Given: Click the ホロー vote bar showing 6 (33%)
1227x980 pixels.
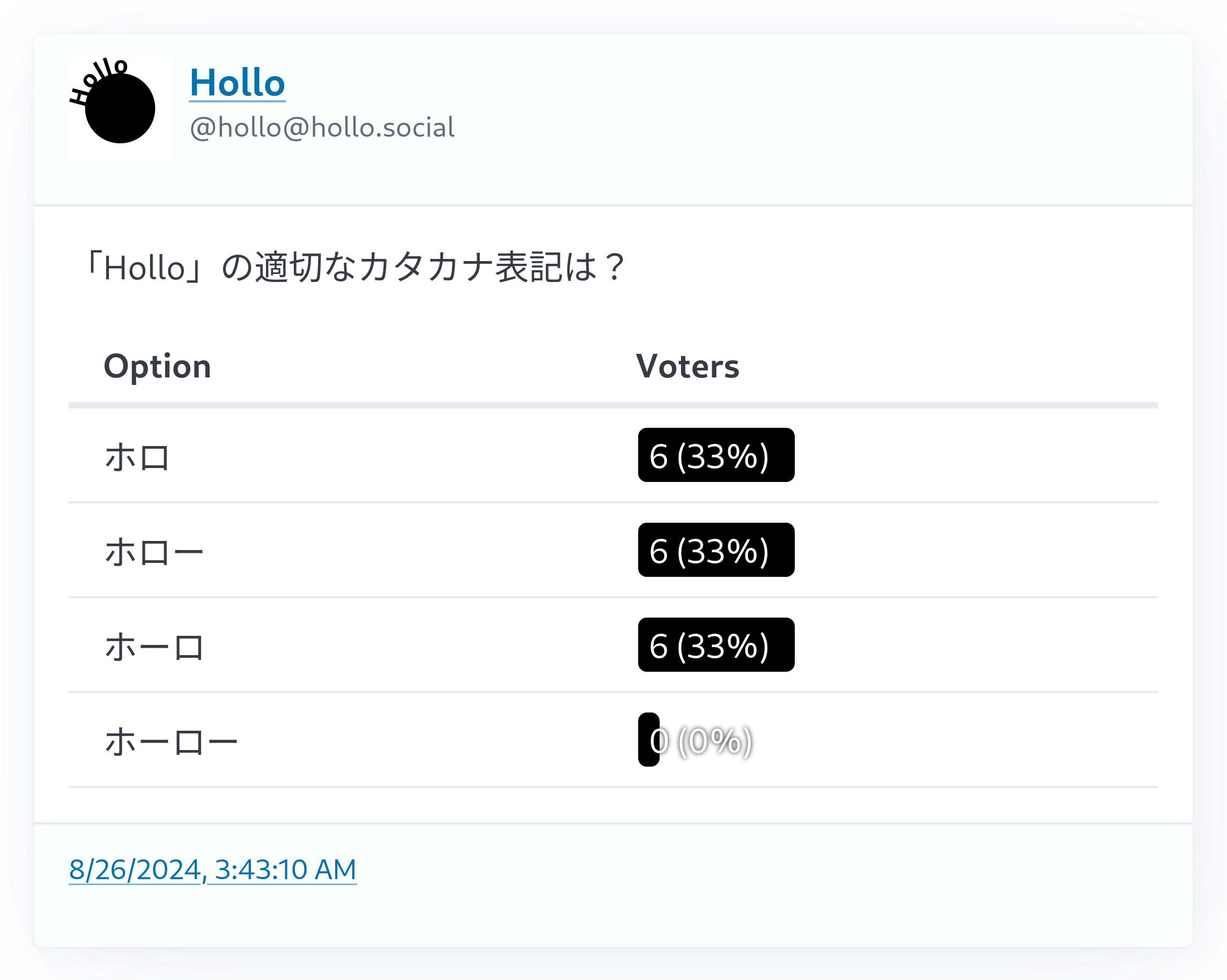Looking at the screenshot, I should [x=716, y=550].
